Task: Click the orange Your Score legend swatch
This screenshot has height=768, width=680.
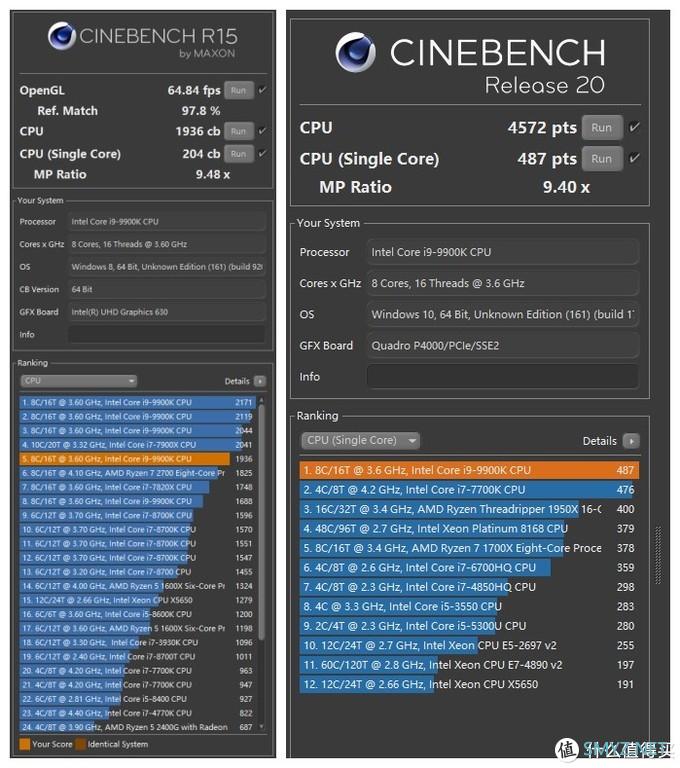Action: (24, 744)
